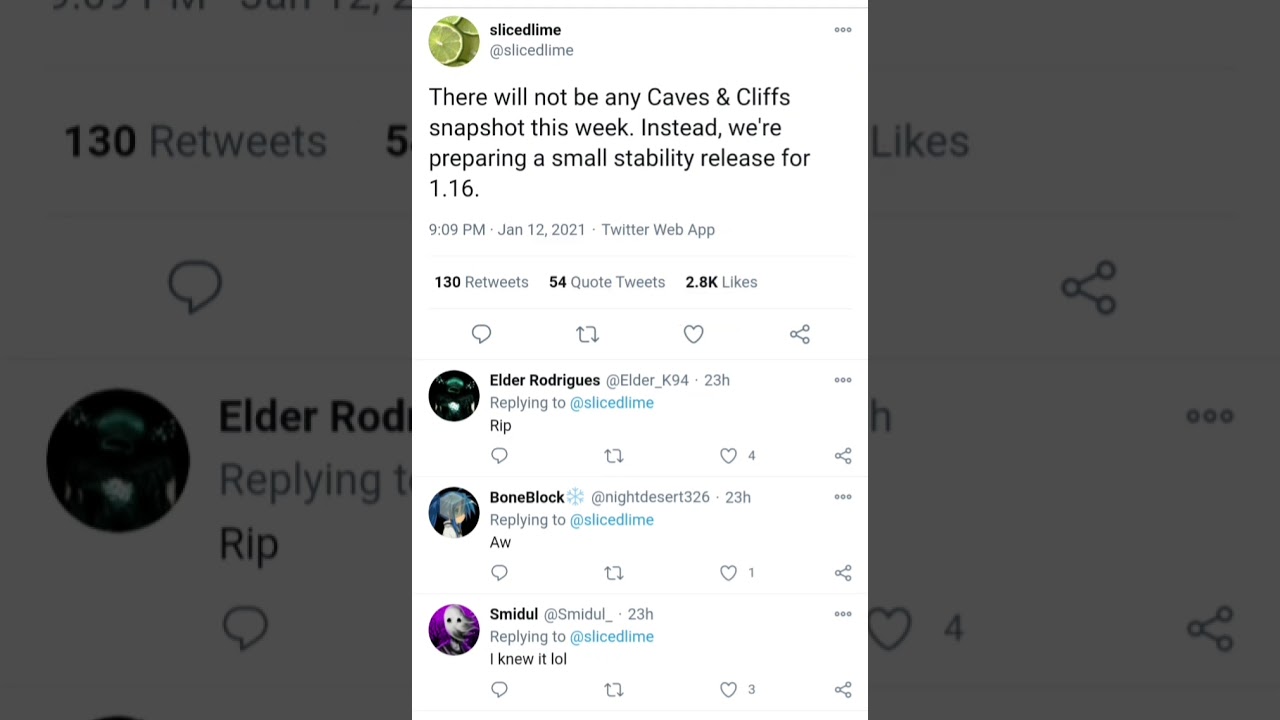Like Elder Rodrigues' "Rip" reply
This screenshot has height=720, width=1280.
pos(729,456)
